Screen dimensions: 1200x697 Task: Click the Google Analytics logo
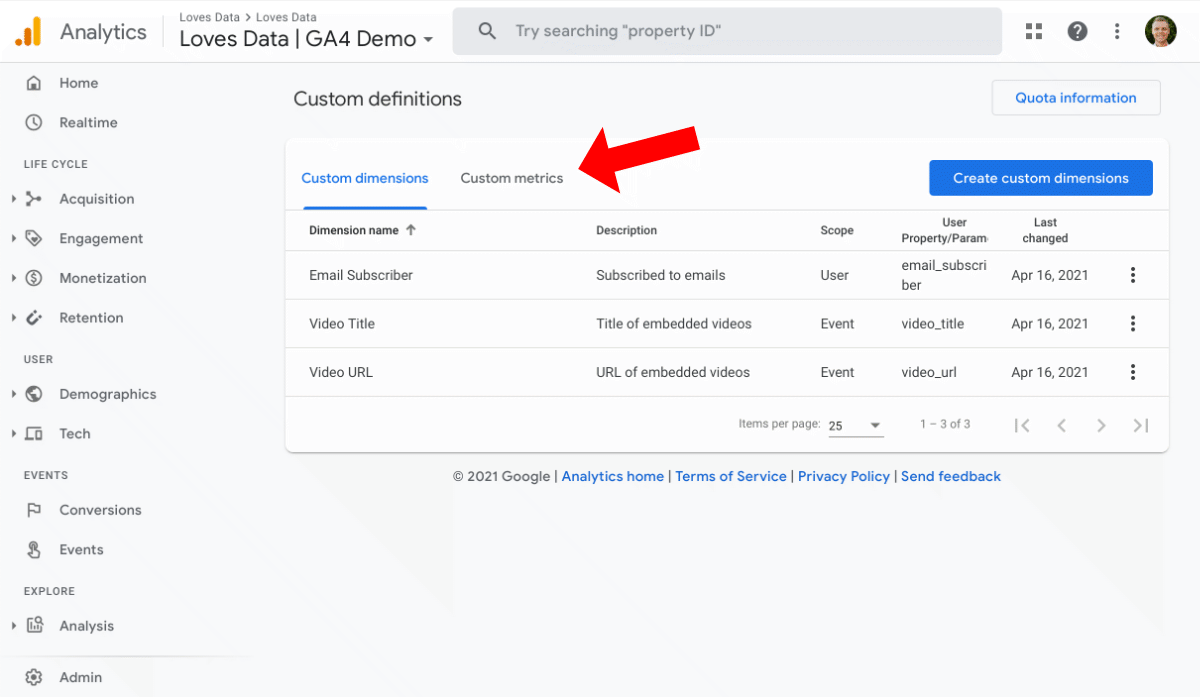[x=27, y=31]
